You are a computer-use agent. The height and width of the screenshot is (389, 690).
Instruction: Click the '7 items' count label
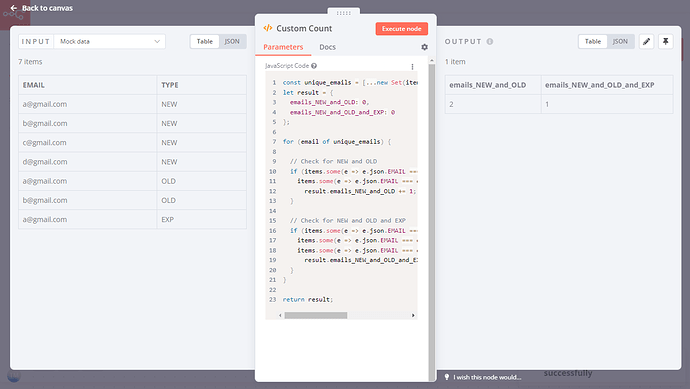30,62
